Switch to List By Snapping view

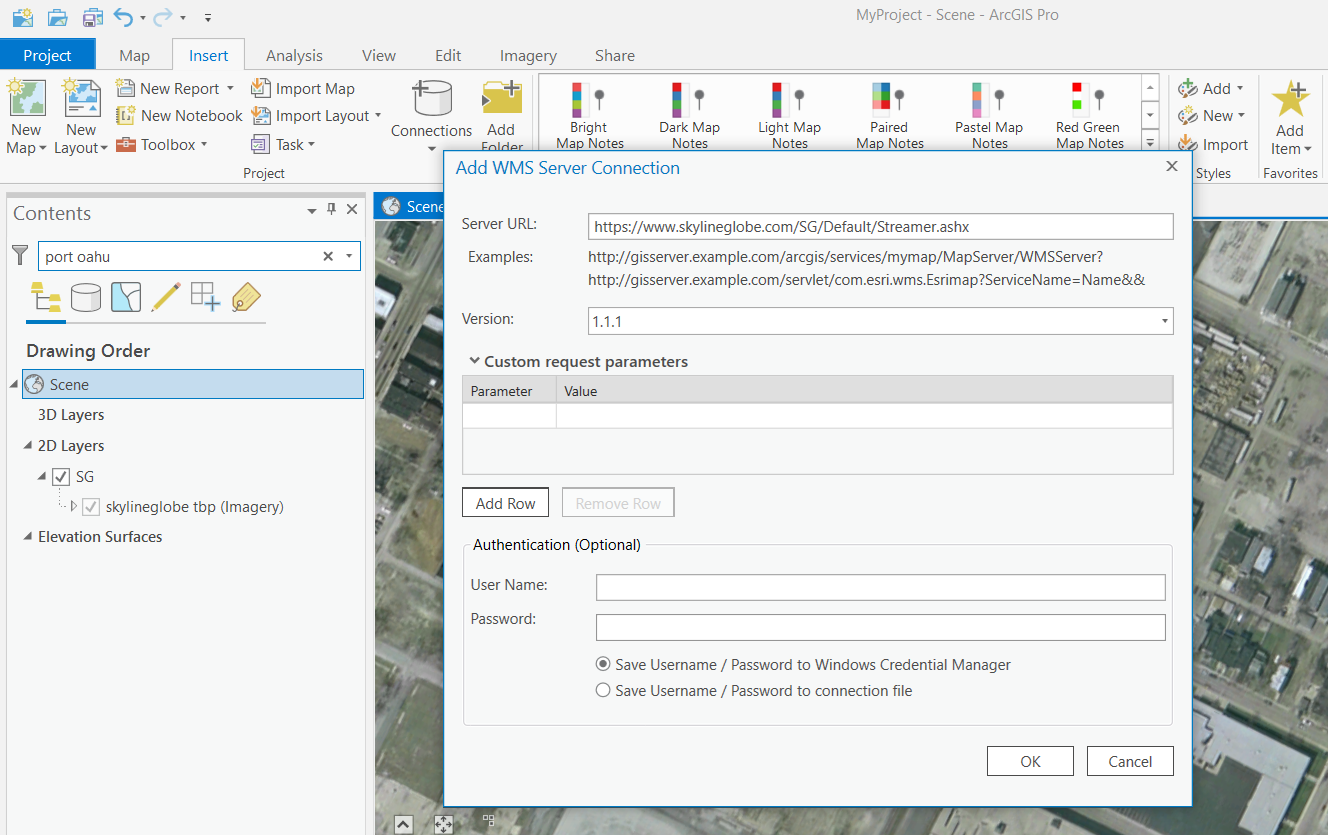205,297
